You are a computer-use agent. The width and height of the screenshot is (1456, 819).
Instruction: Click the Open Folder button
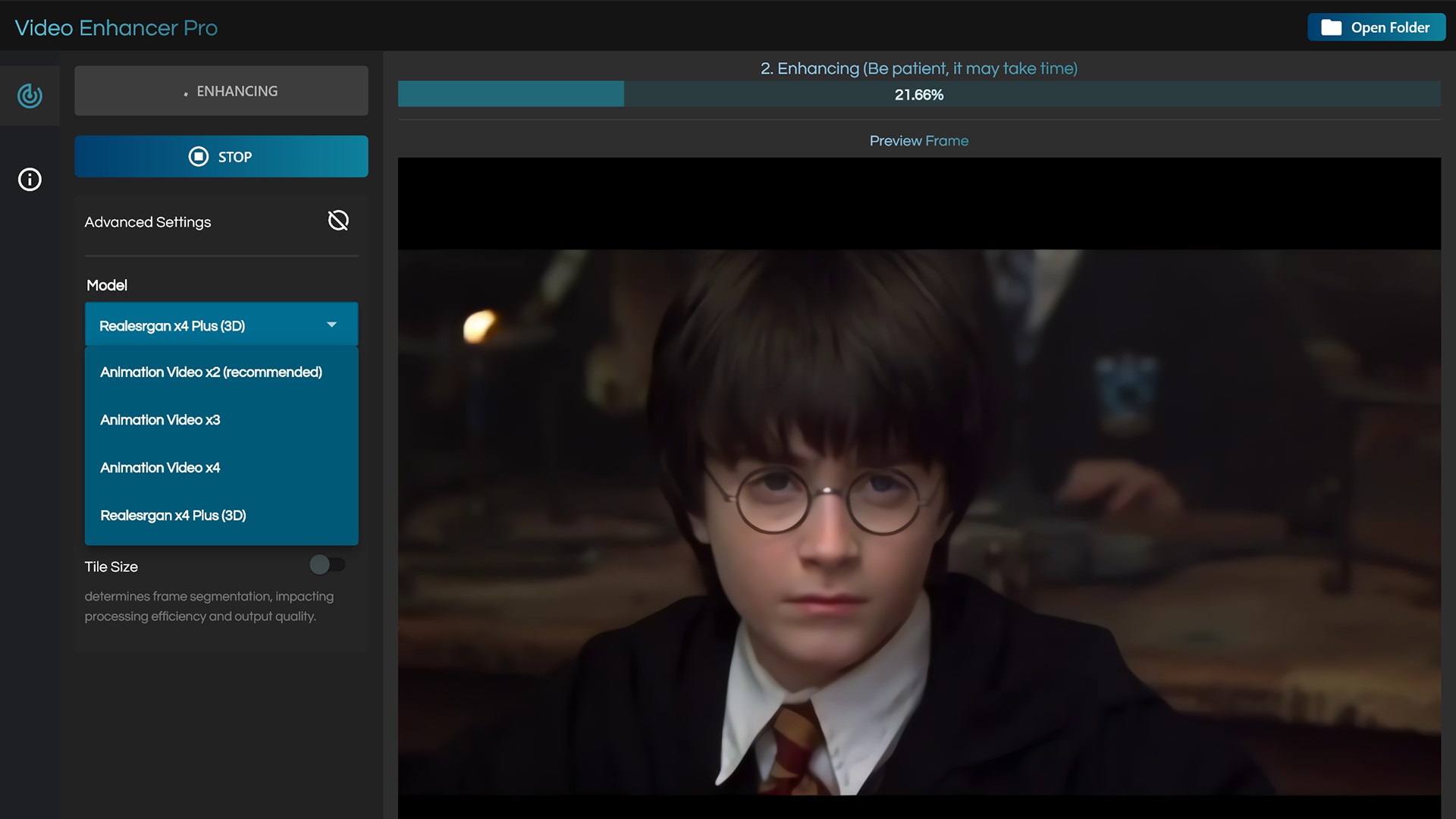tap(1389, 28)
